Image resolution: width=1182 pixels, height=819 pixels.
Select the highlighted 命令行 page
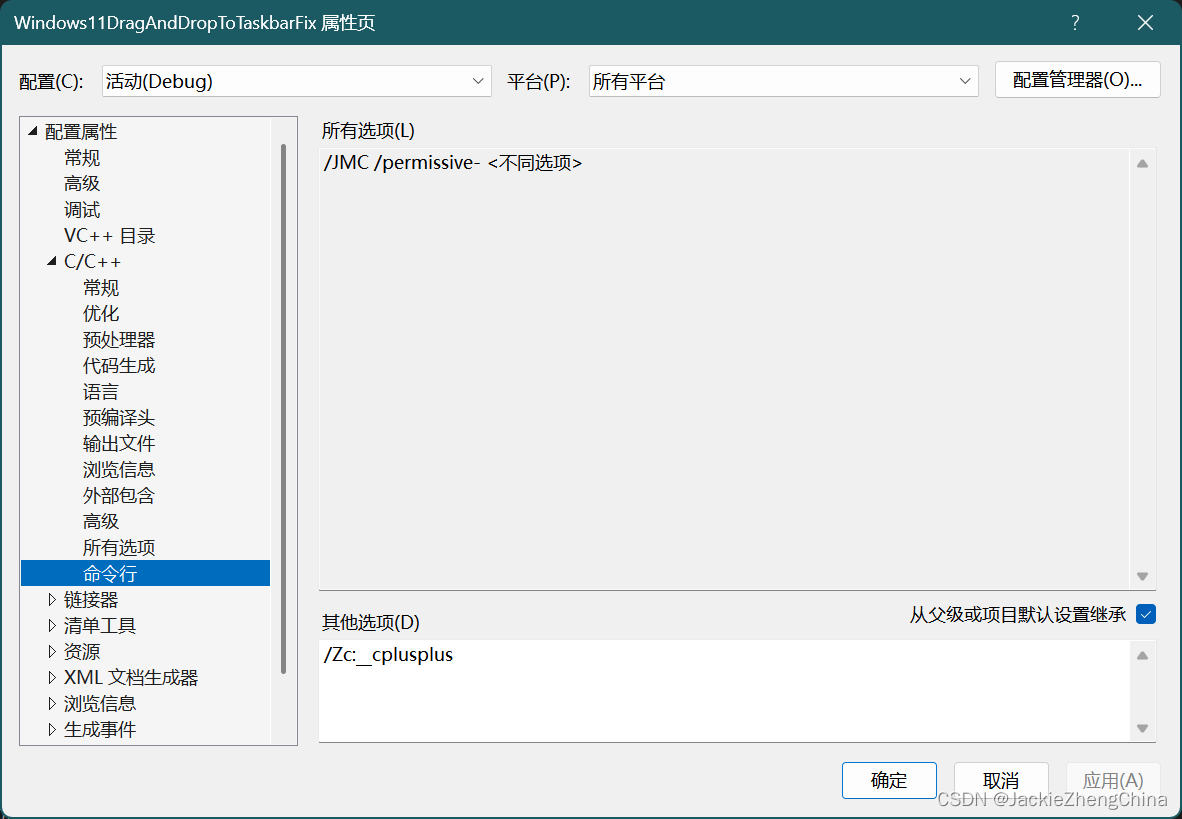coord(145,573)
